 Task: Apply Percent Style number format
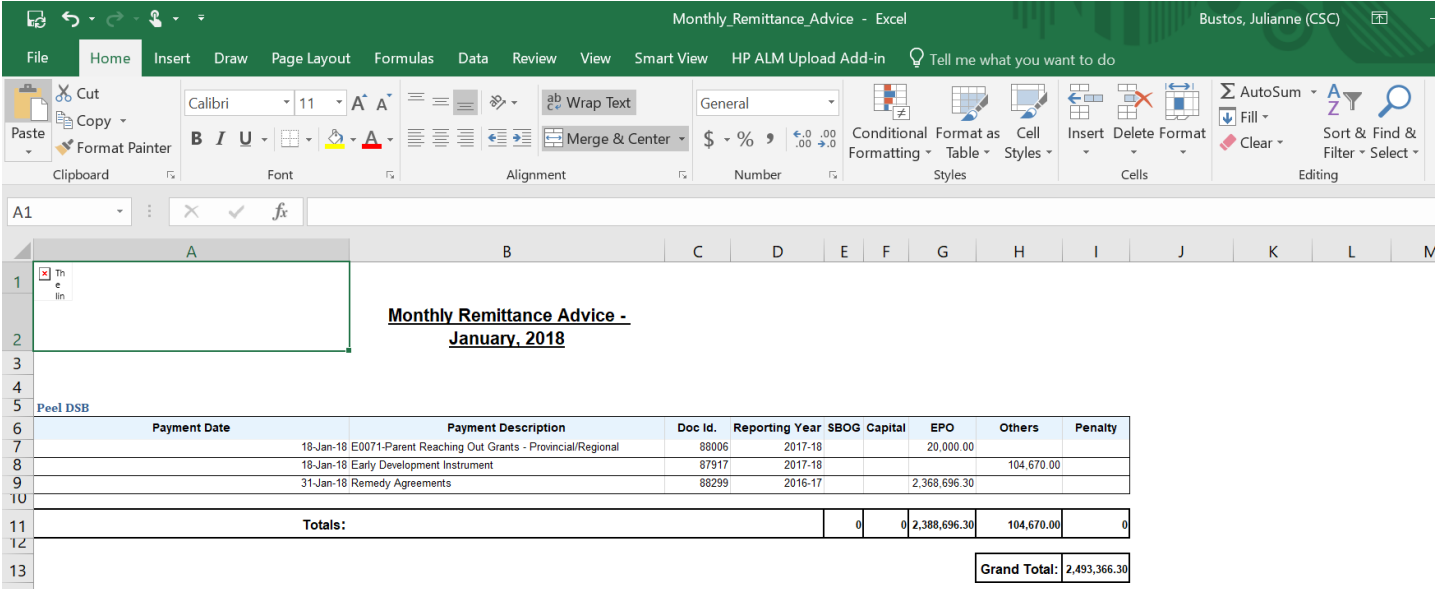tap(745, 139)
